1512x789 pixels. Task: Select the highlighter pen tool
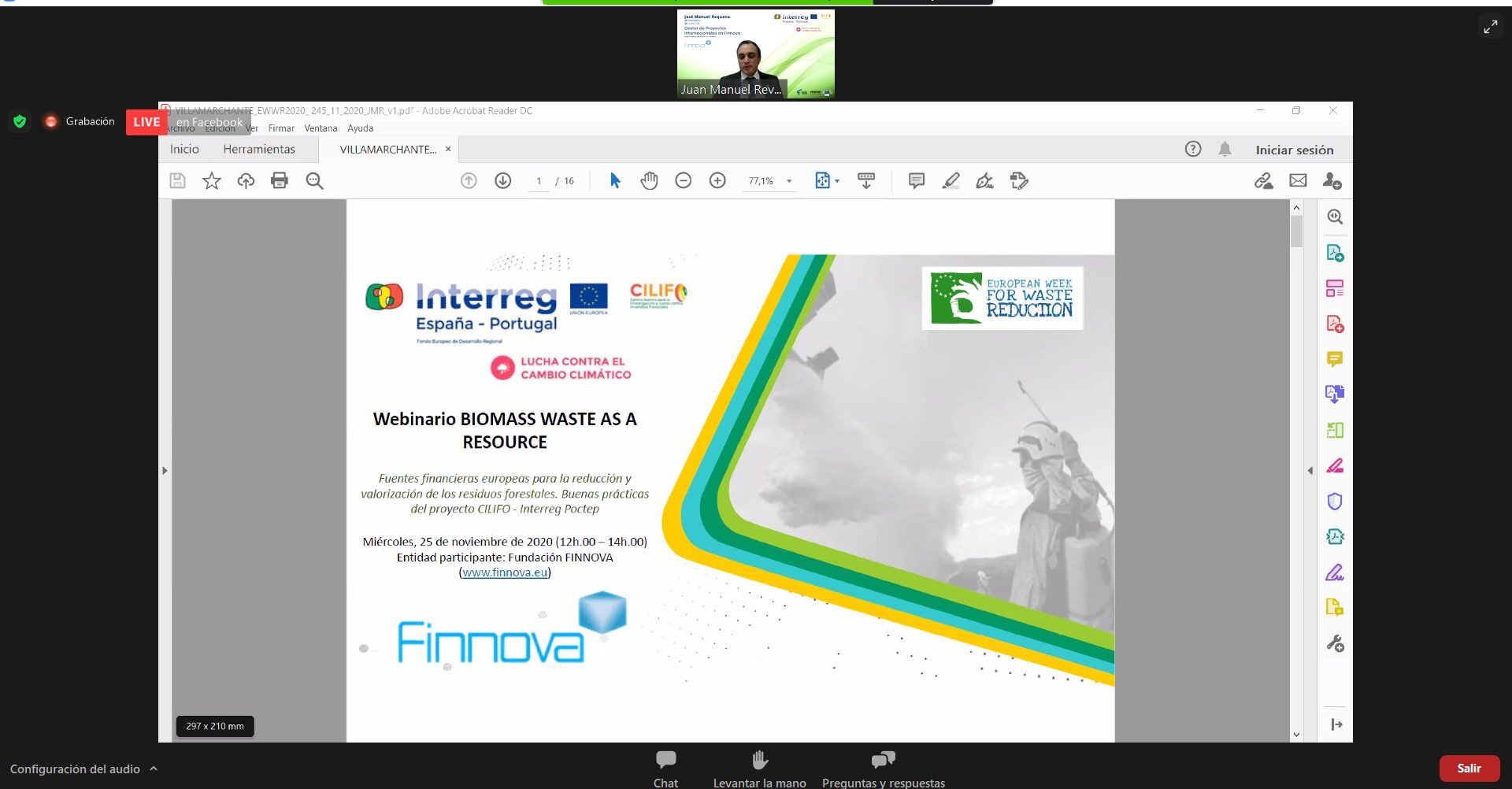pos(951,181)
